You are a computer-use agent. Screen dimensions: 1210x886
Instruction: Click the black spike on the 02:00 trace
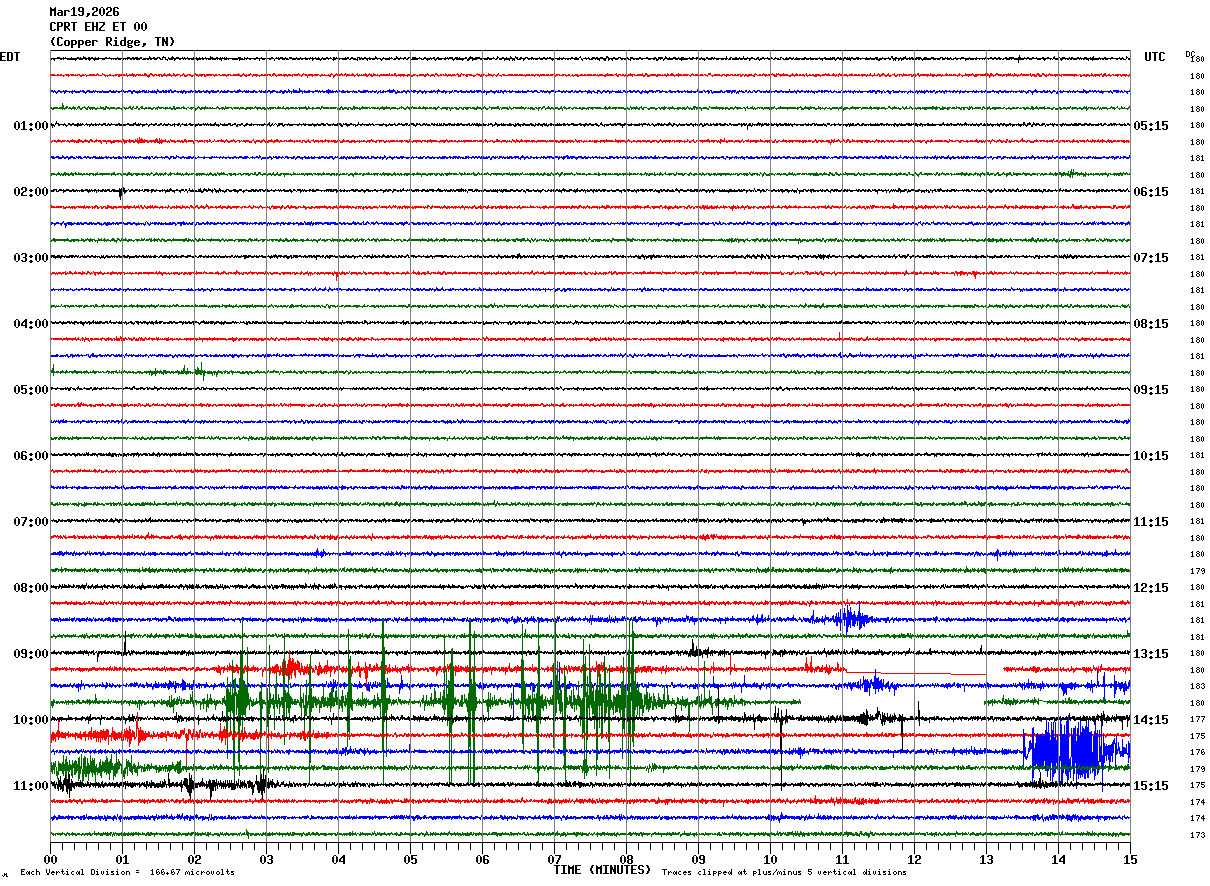point(122,192)
